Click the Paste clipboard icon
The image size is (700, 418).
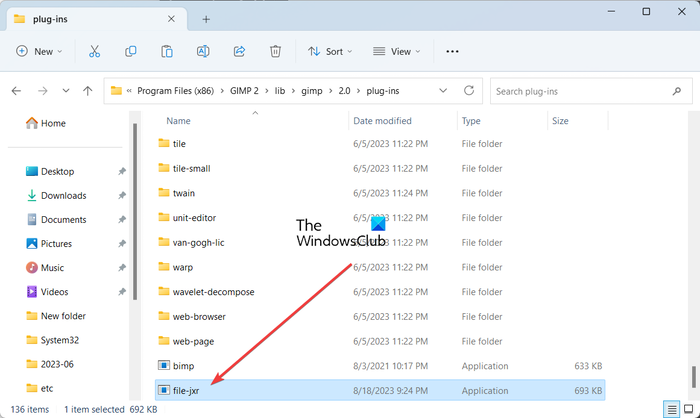point(167,51)
